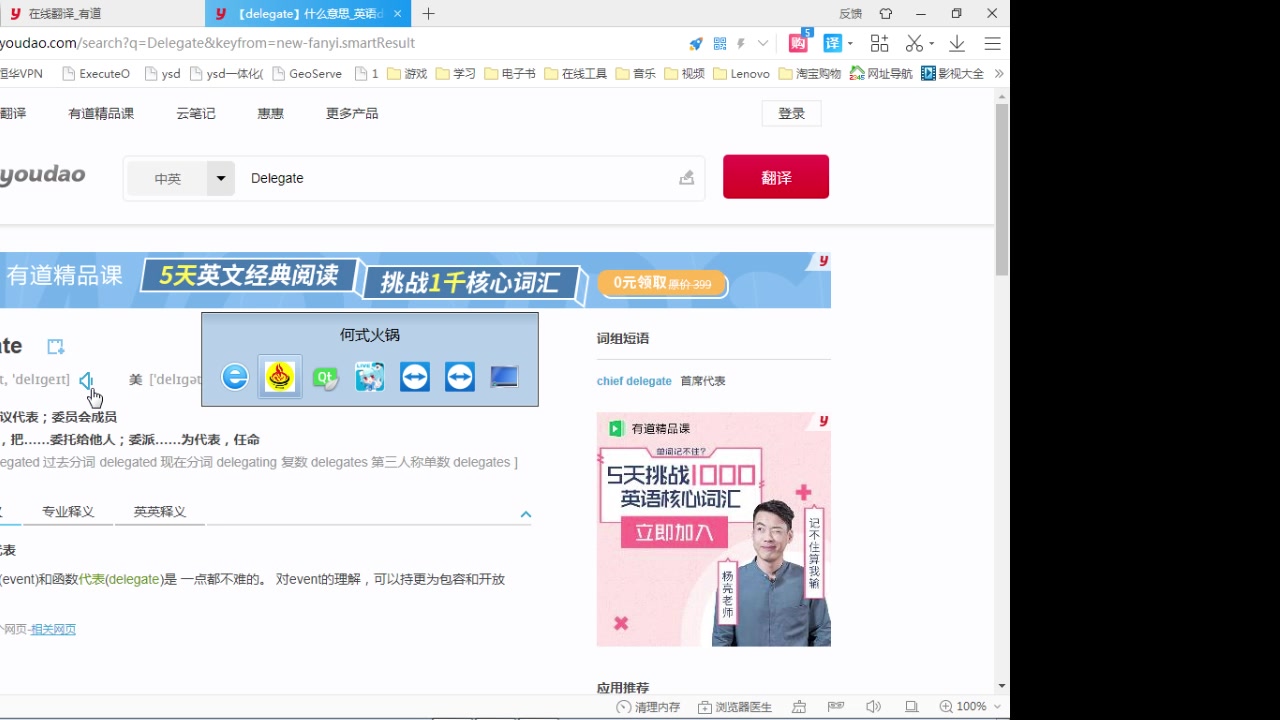Play the pronunciation speaker icon
The width and height of the screenshot is (1280, 720).
point(86,380)
